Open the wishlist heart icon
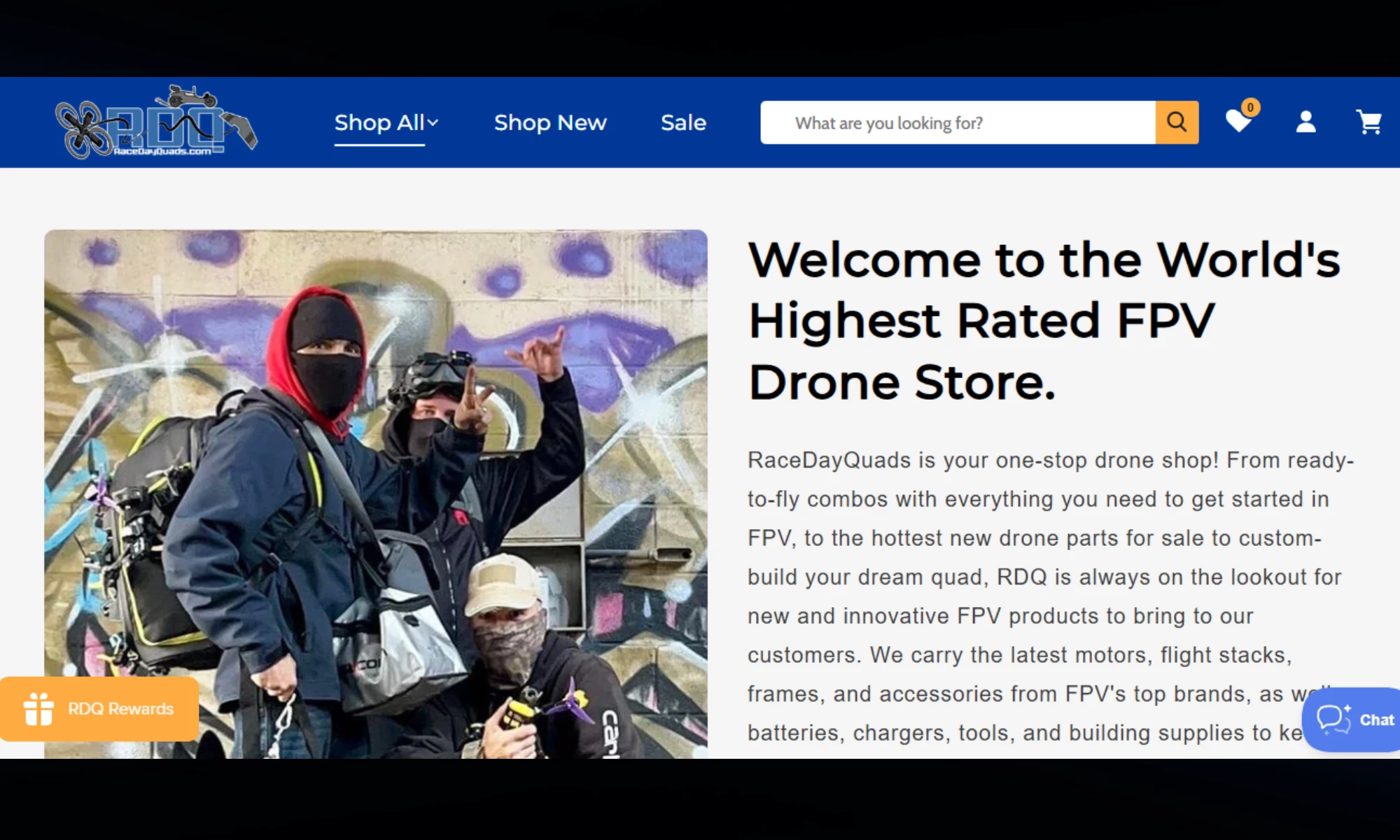The image size is (1400, 840). click(1238, 122)
